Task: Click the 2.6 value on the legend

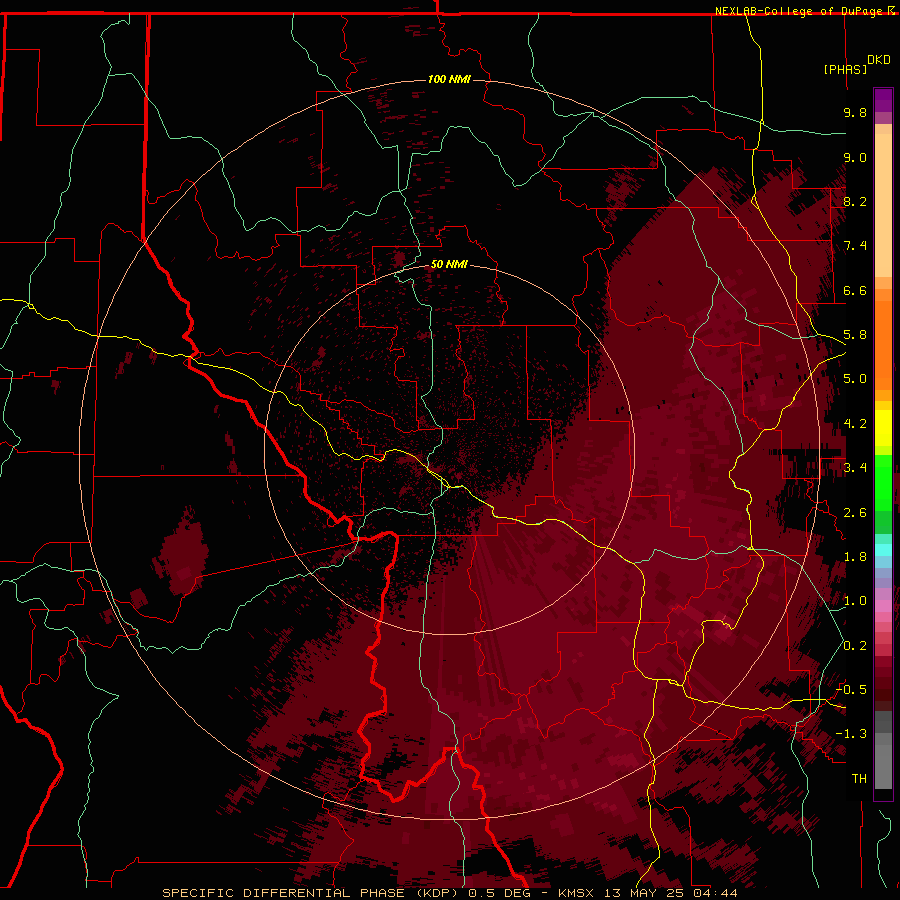Action: pyautogui.click(x=855, y=513)
